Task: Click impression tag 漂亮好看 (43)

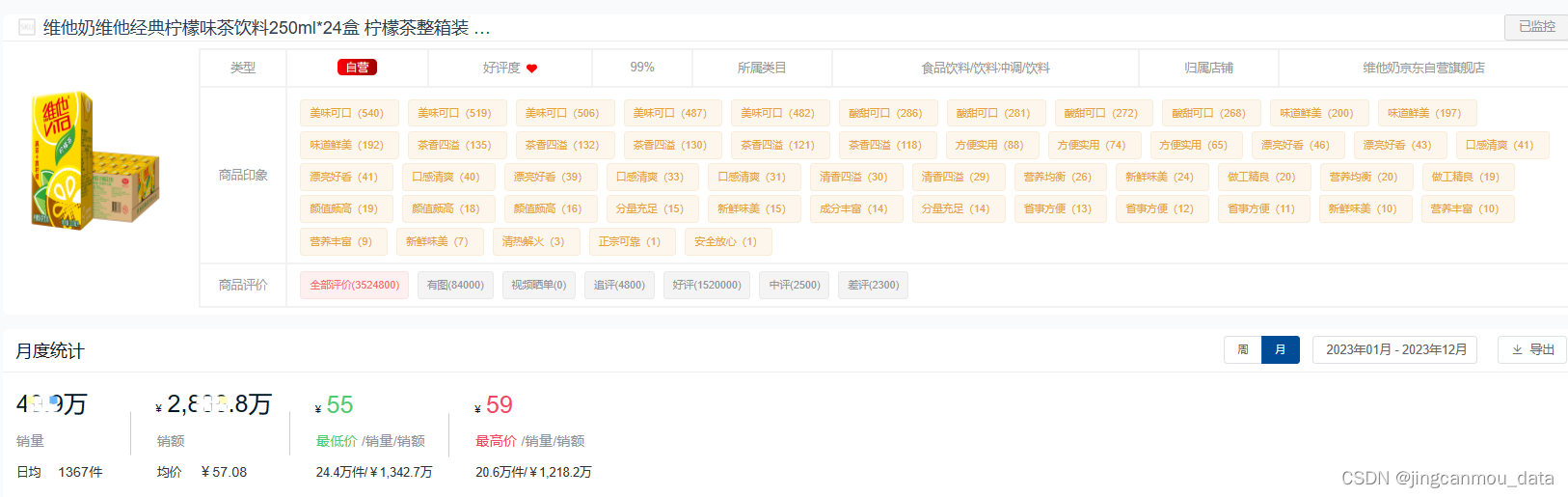Action: tap(1400, 145)
